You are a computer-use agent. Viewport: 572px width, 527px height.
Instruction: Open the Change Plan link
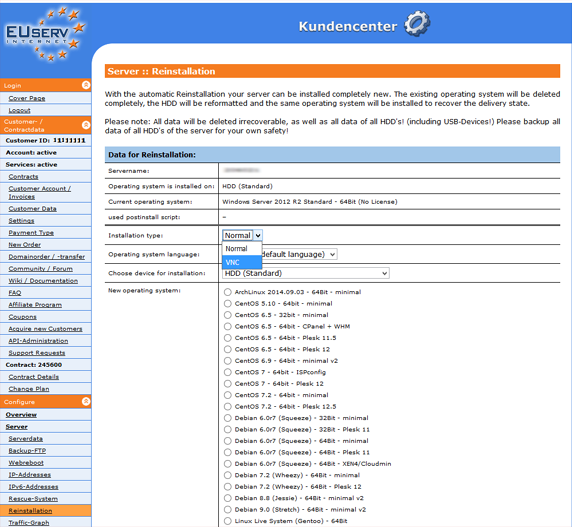coord(29,389)
